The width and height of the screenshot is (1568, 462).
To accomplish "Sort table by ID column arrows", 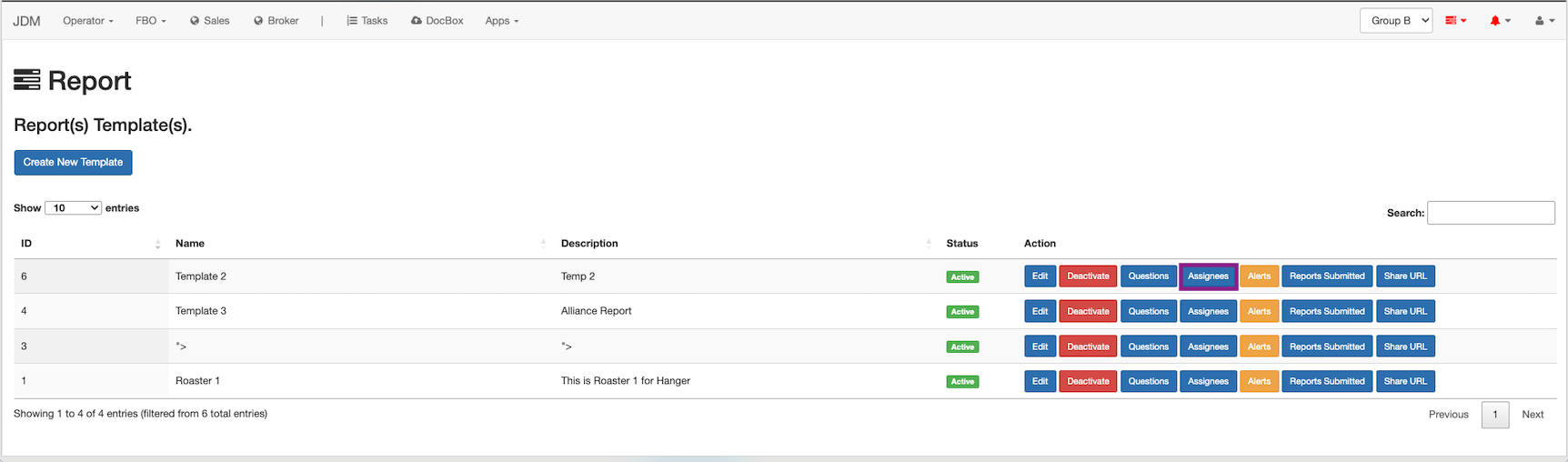I will pyautogui.click(x=157, y=244).
